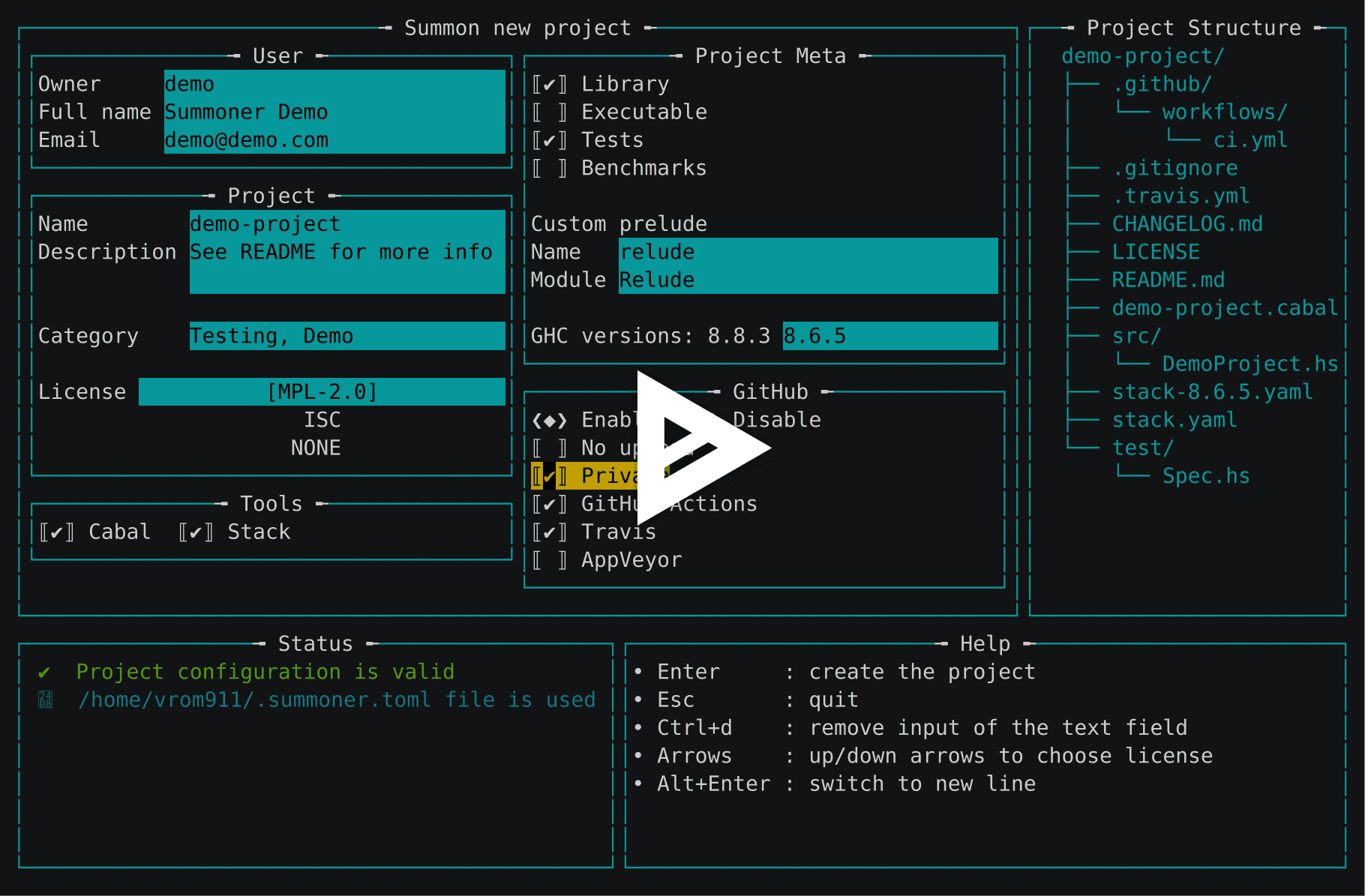
Task: Toggle the No upload checkbox
Action: pos(549,448)
